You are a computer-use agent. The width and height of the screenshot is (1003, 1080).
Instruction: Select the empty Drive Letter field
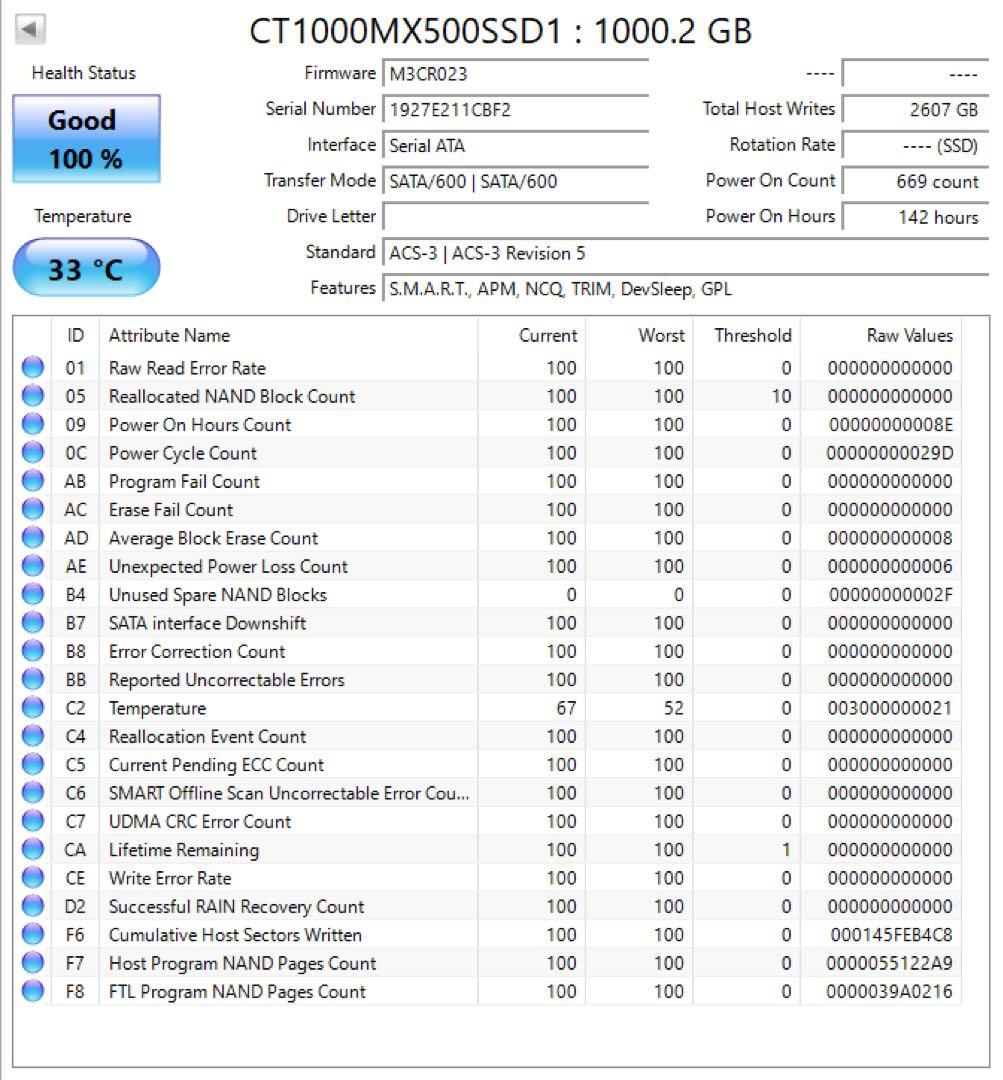[515, 217]
